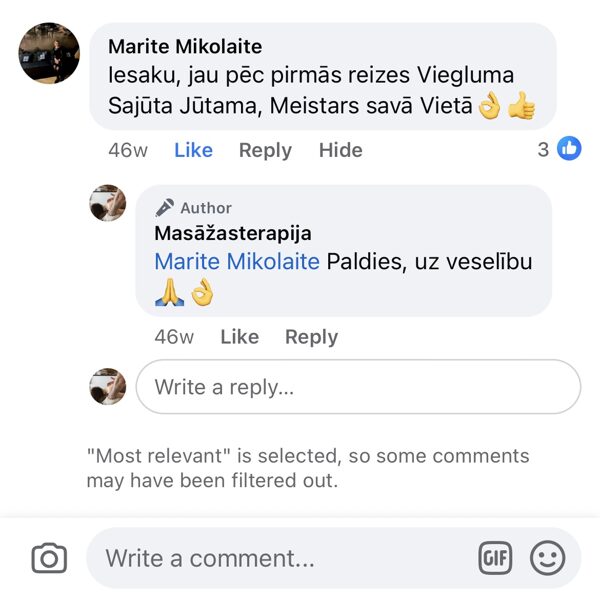Open the emoji picker
600x600 pixels.
click(547, 558)
